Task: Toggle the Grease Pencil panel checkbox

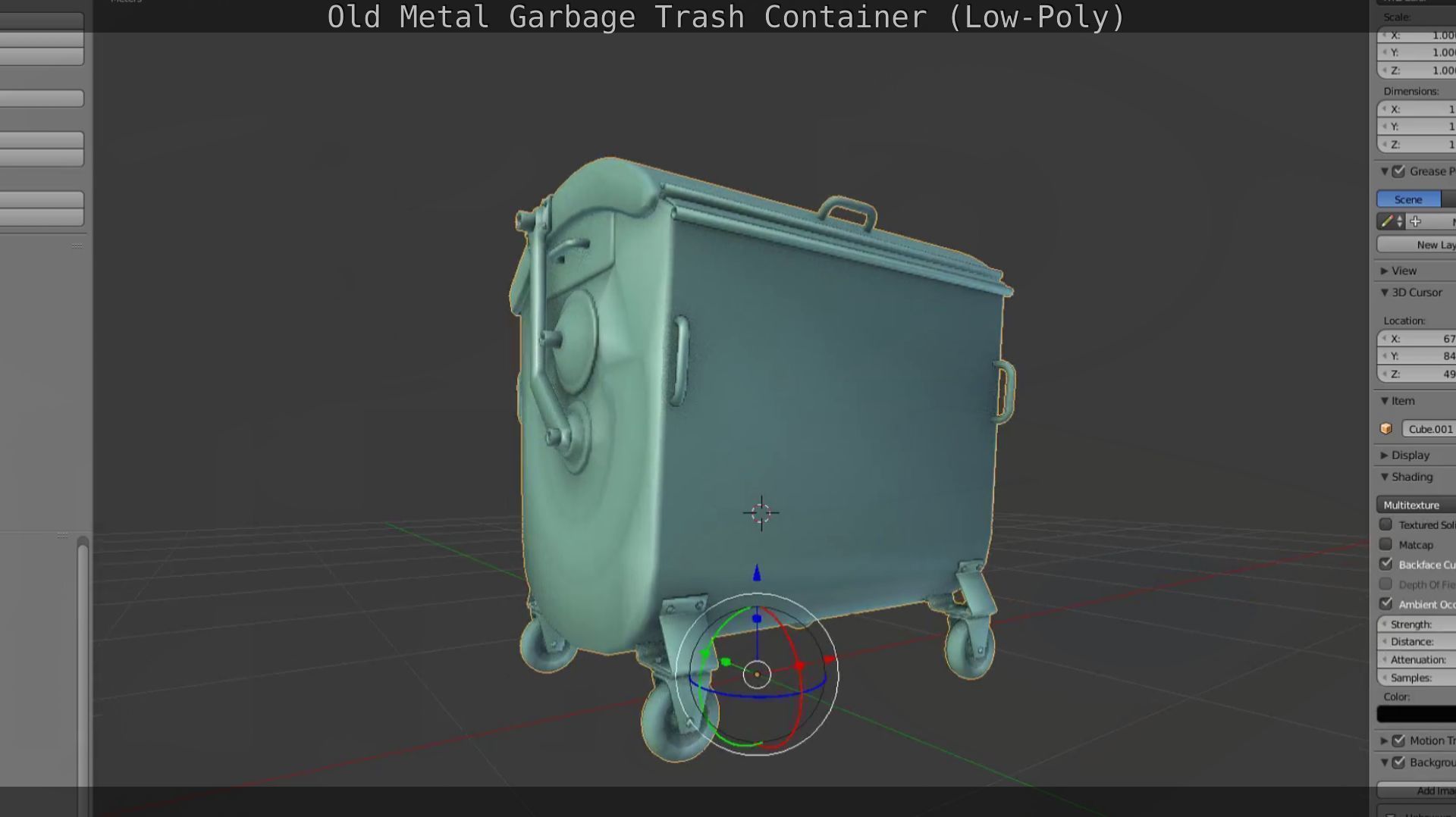Action: coord(1399,171)
